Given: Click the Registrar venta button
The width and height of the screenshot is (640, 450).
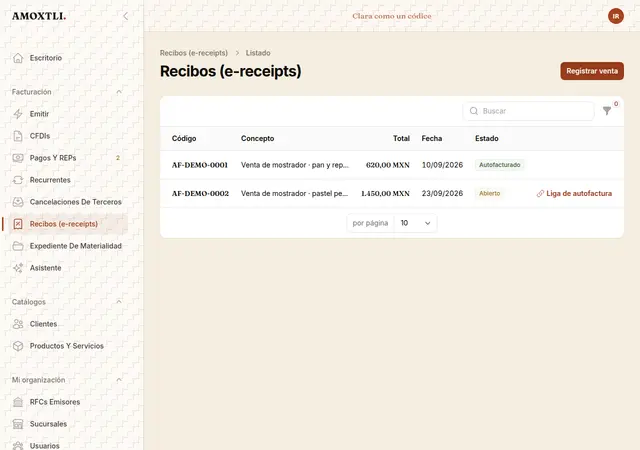Looking at the screenshot, I should click(x=592, y=71).
